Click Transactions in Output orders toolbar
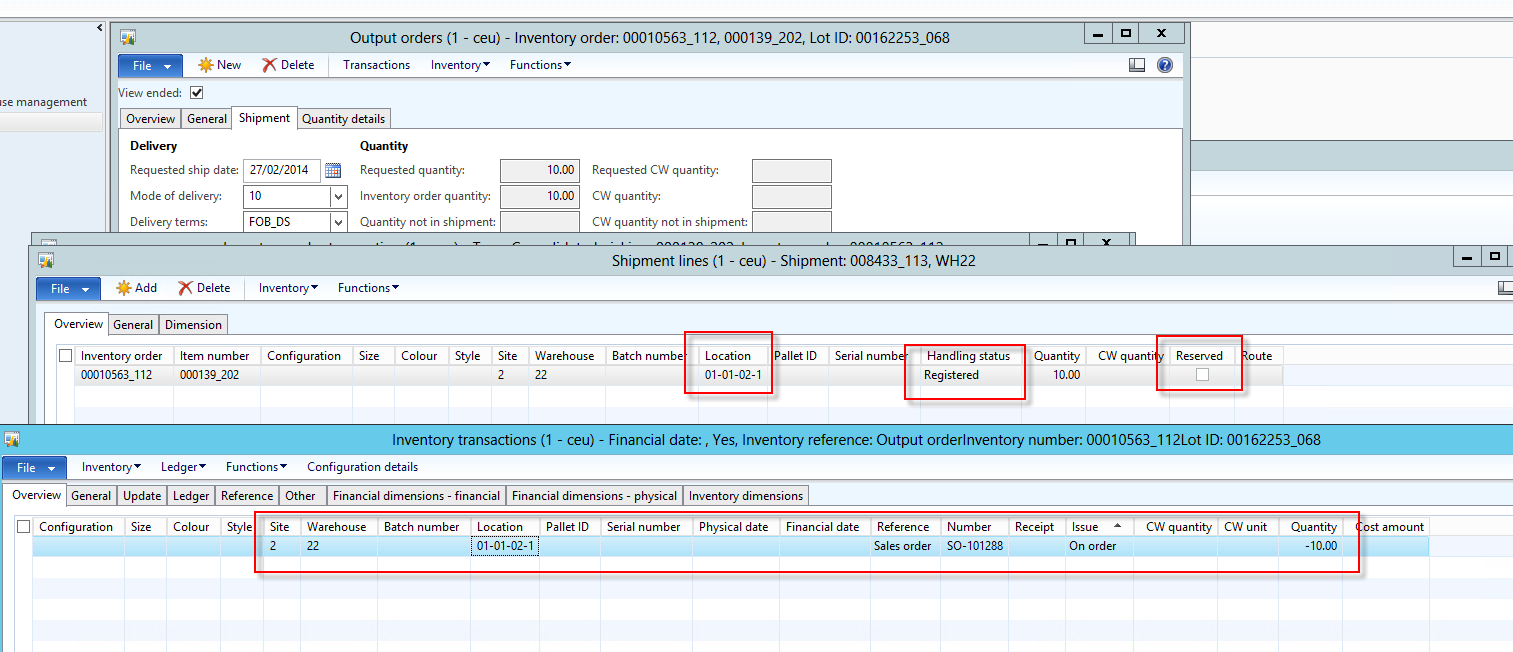 376,65
